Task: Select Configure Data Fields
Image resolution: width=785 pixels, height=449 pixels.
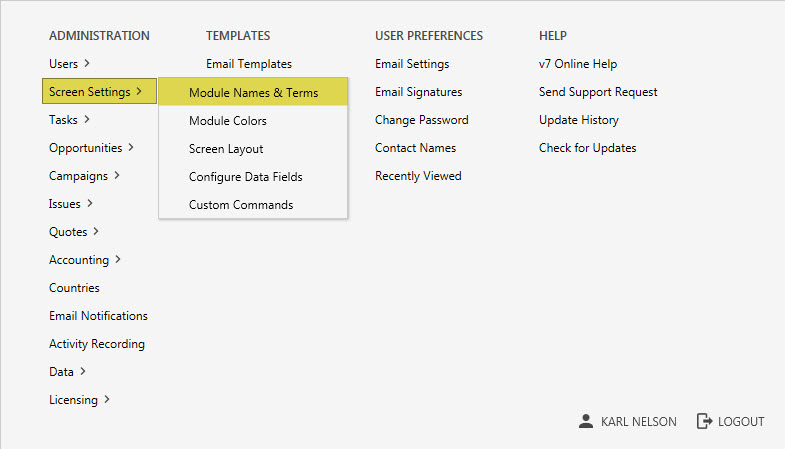Action: coord(245,177)
